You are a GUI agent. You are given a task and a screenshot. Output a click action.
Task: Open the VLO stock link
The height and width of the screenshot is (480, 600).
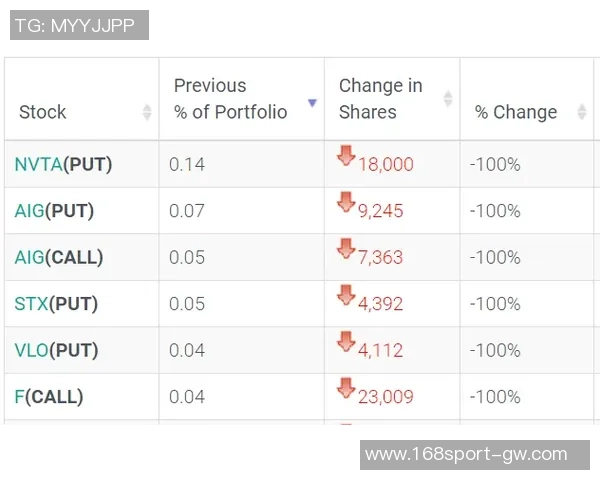[32, 350]
